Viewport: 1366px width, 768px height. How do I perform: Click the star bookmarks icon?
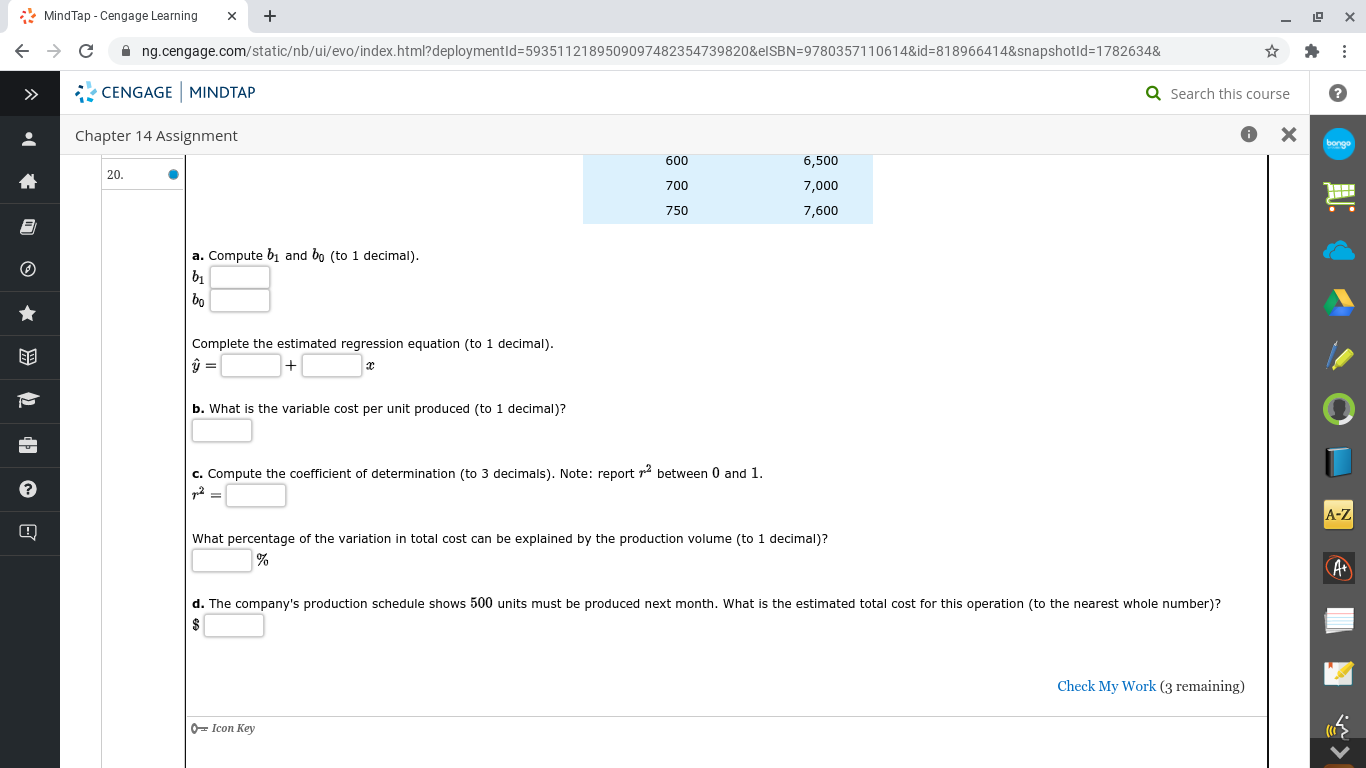pos(30,313)
